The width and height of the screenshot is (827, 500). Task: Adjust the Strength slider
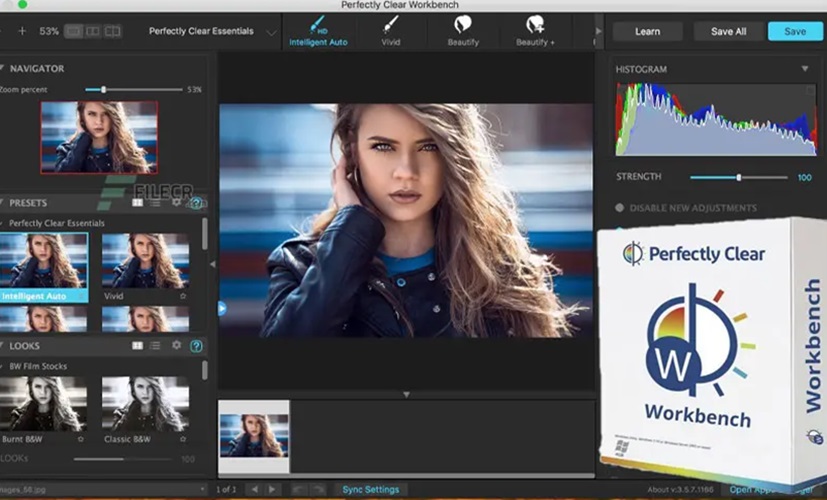[739, 177]
